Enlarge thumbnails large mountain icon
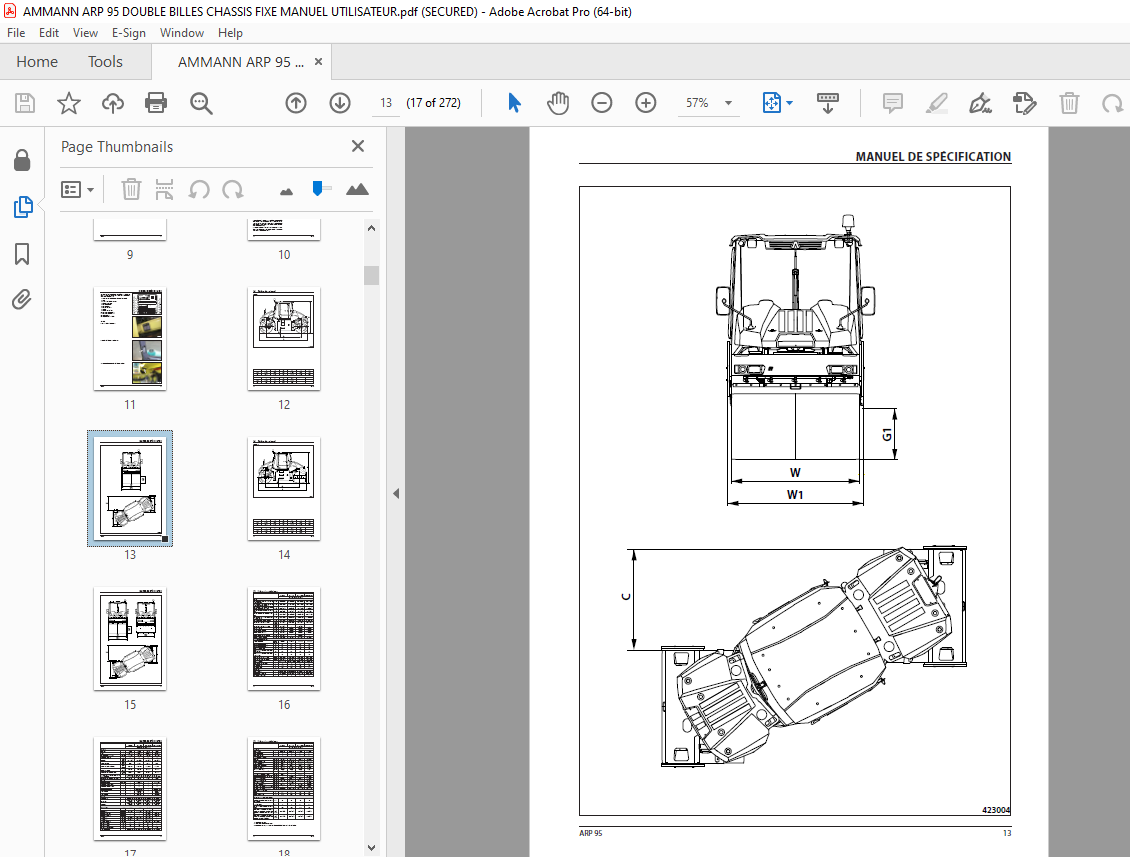 (357, 189)
